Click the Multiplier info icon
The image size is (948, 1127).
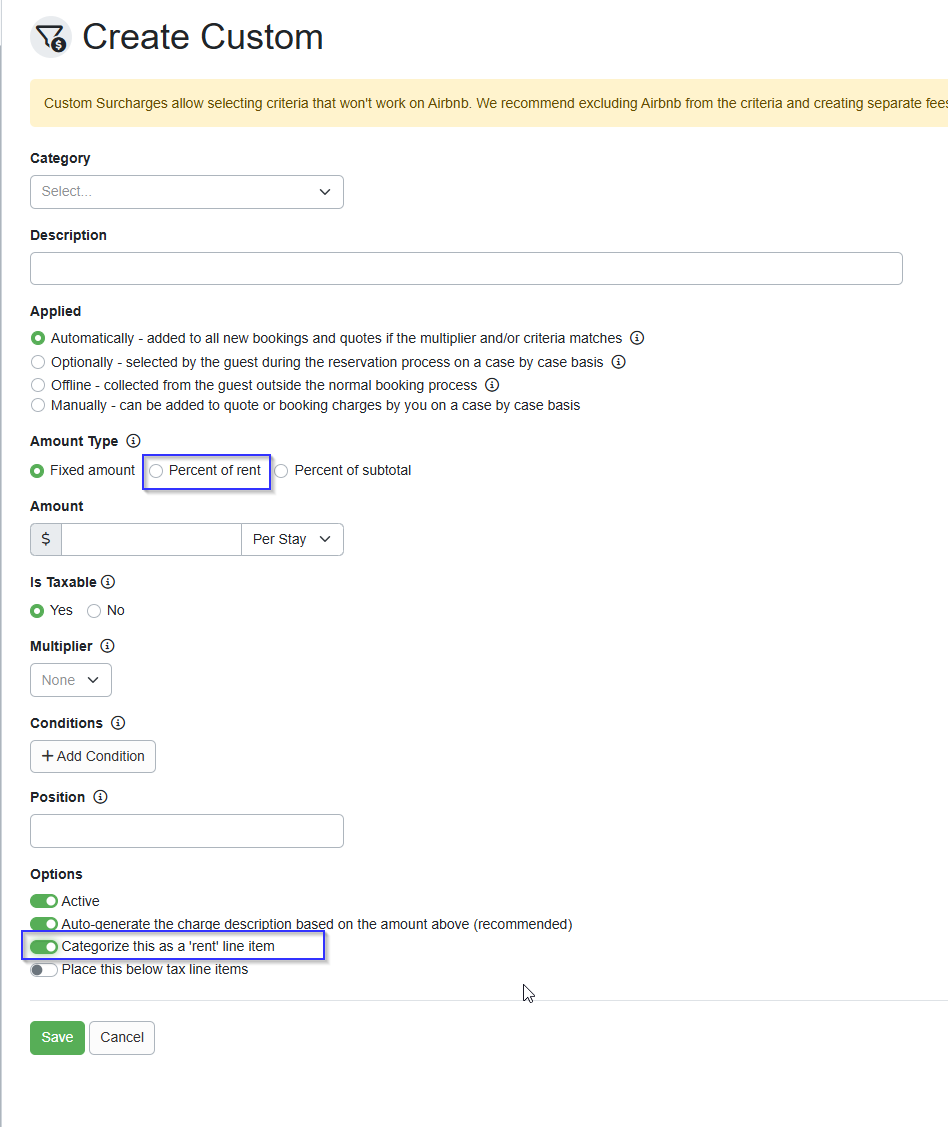(107, 647)
